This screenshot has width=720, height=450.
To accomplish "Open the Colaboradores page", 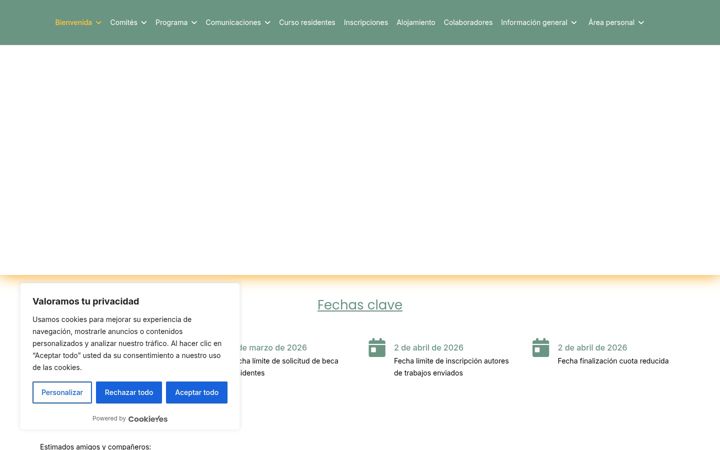I will click(x=468, y=22).
